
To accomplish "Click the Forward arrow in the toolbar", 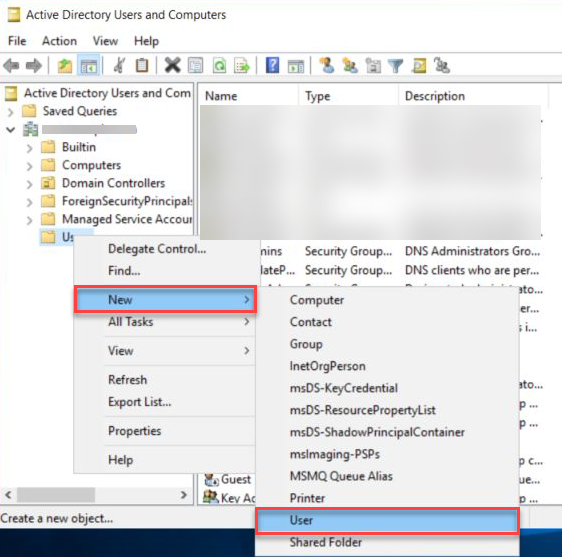I will pyautogui.click(x=34, y=66).
